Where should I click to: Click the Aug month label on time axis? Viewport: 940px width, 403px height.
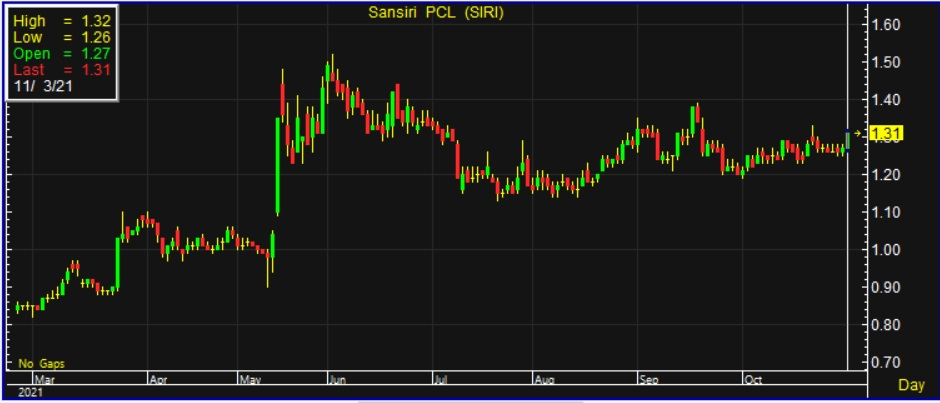pos(544,379)
